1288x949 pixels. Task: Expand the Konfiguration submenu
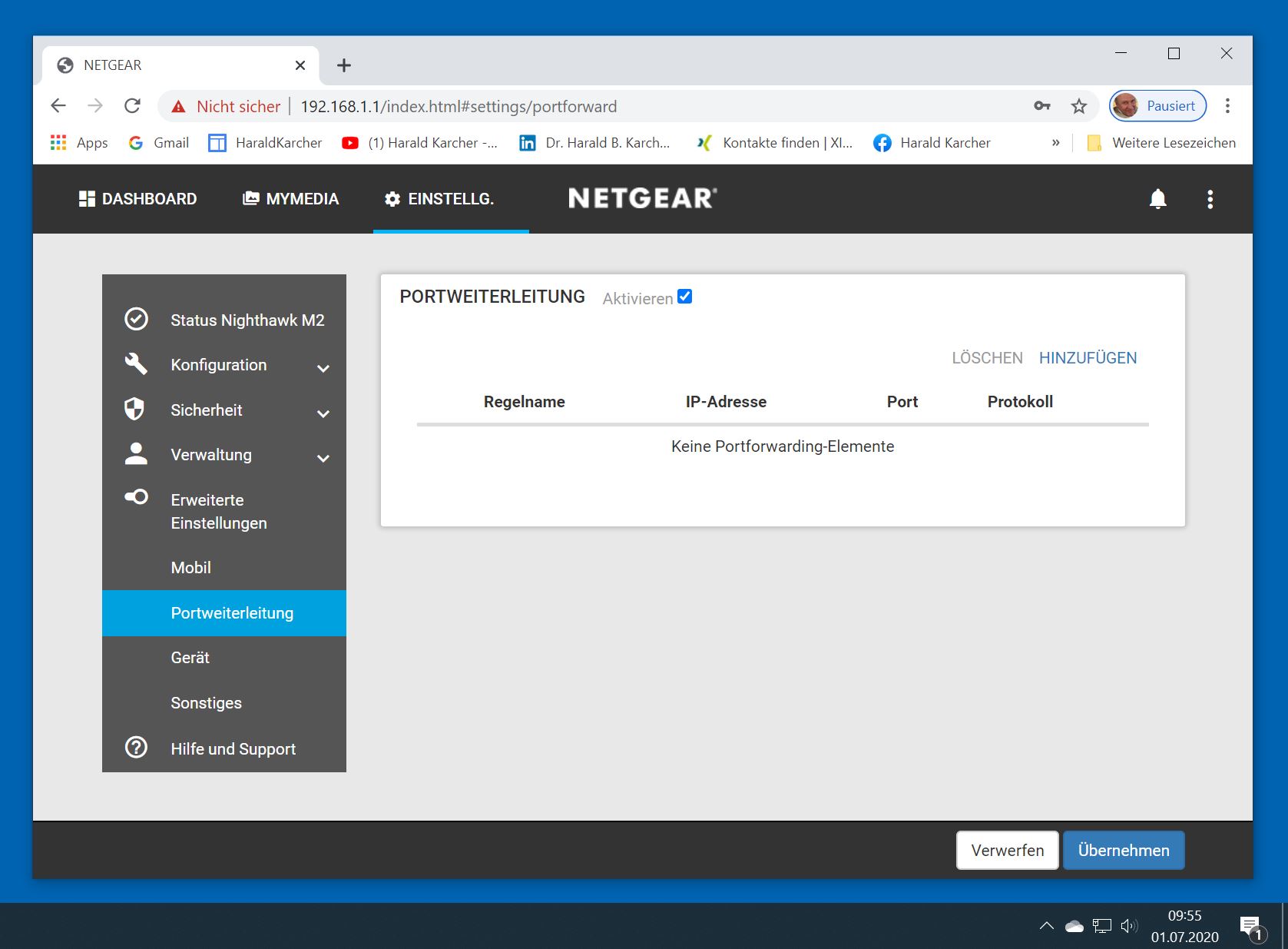point(323,368)
